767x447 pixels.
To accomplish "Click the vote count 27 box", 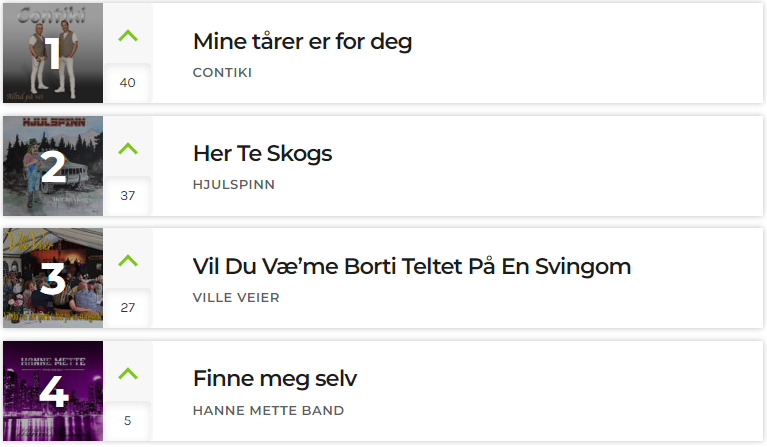I will click(128, 308).
